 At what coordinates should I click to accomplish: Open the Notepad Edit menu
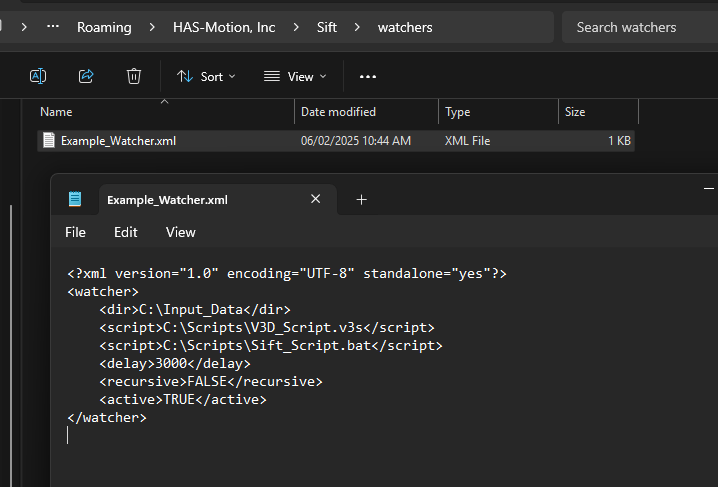pyautogui.click(x=125, y=233)
